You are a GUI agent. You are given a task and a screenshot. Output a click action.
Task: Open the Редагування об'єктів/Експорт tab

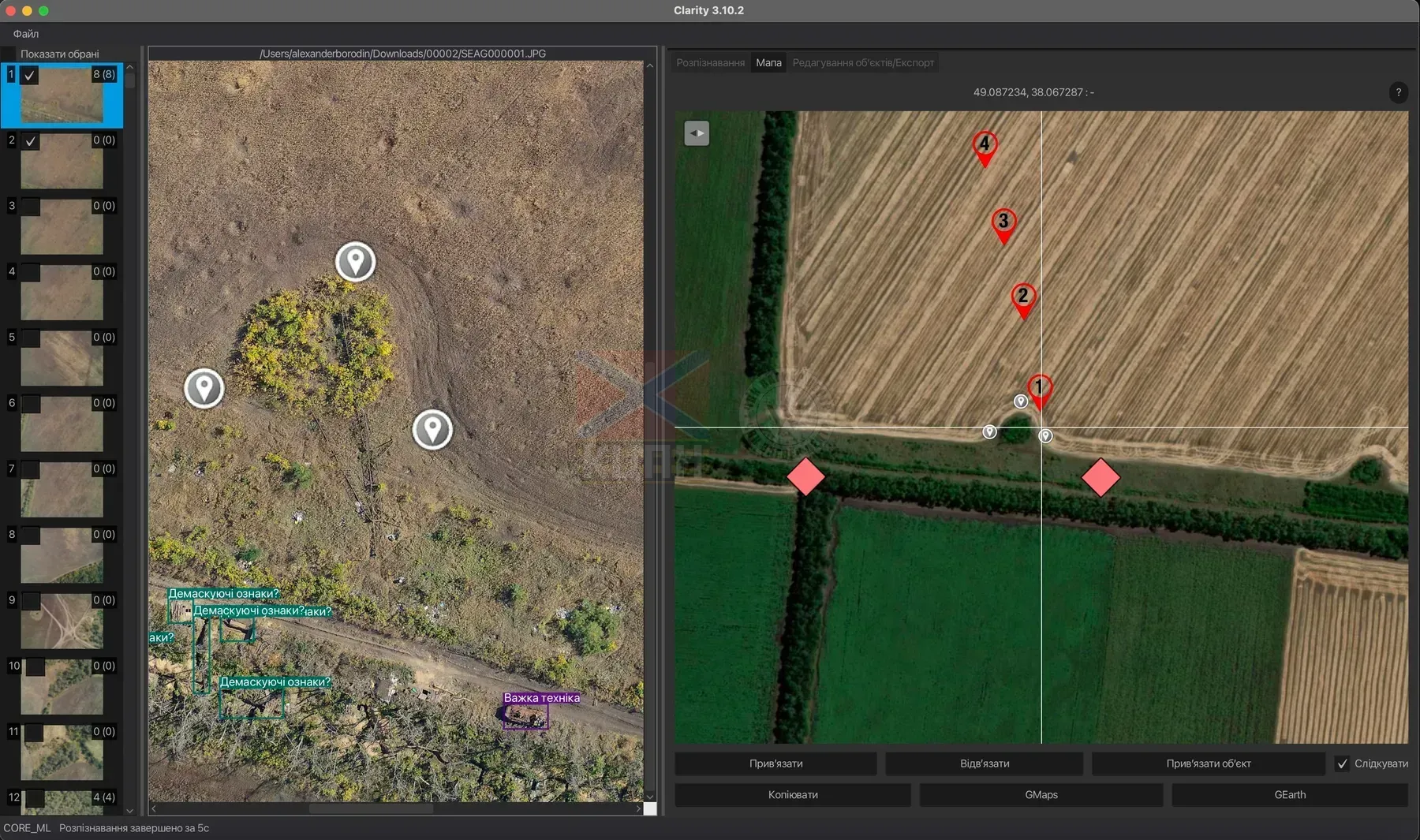(863, 63)
